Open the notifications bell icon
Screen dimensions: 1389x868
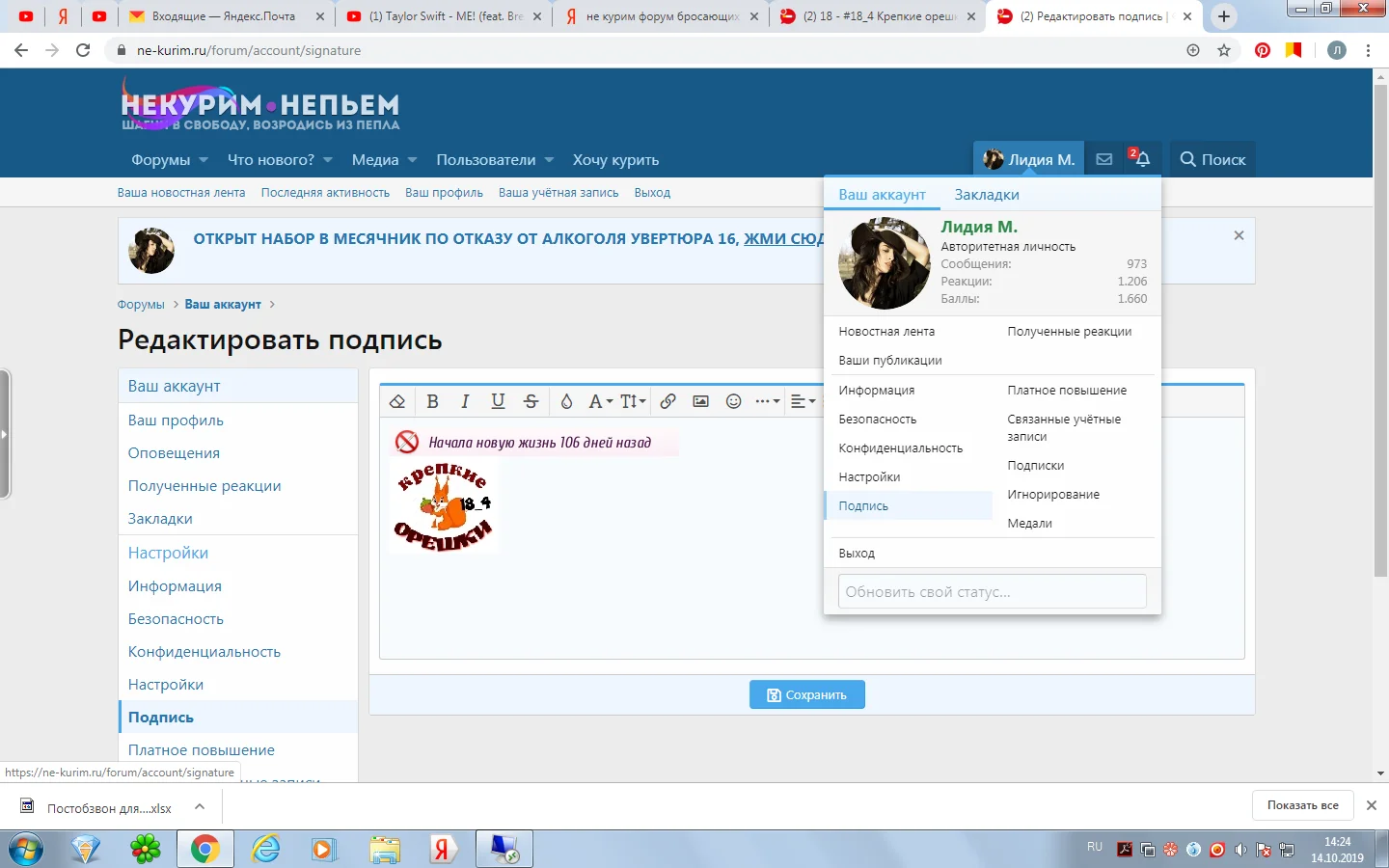click(x=1142, y=159)
